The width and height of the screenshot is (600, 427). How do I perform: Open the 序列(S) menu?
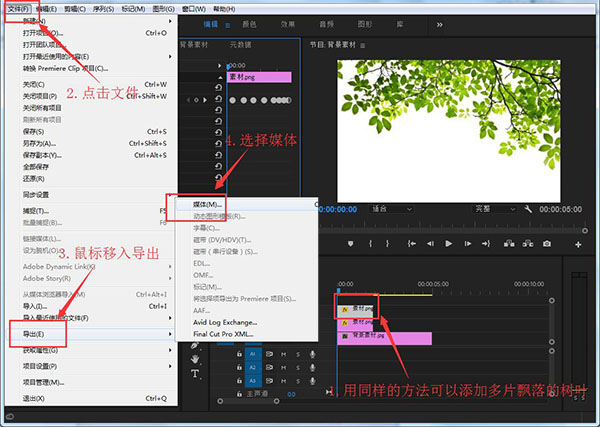click(x=103, y=9)
